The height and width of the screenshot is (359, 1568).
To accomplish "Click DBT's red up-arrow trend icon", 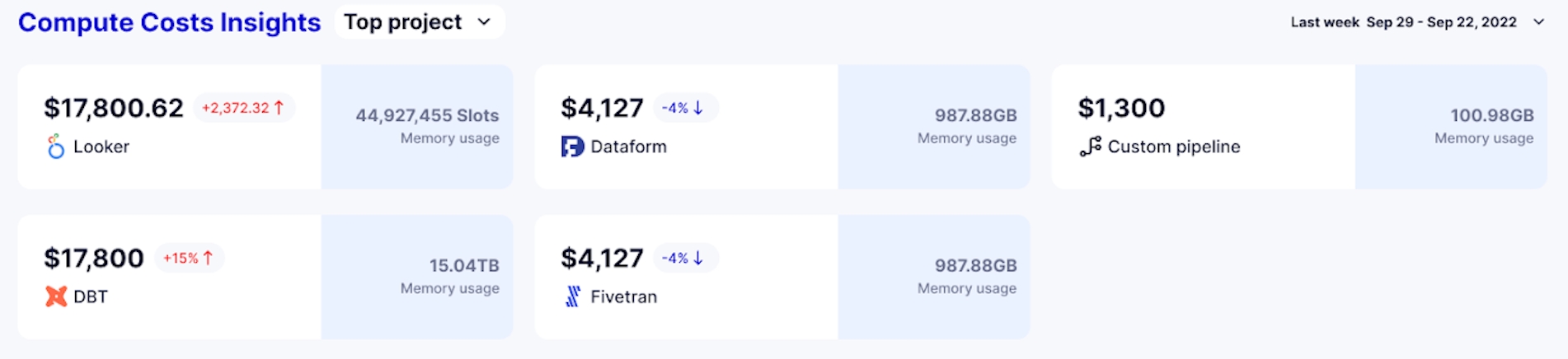I will coord(208,258).
